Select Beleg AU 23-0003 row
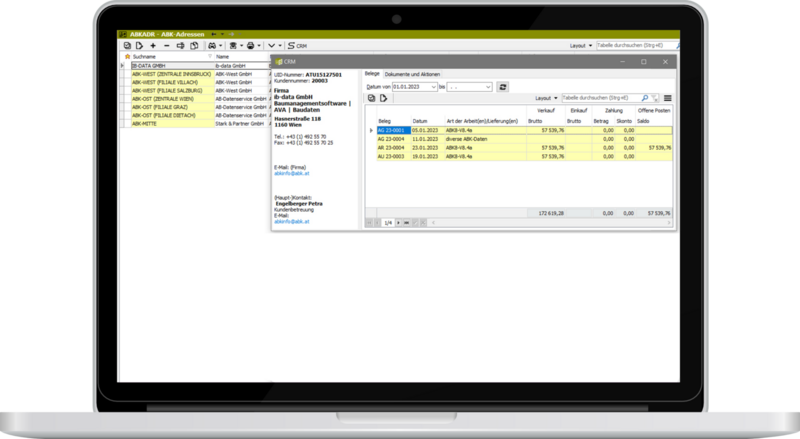800x439 pixels. coord(524,157)
